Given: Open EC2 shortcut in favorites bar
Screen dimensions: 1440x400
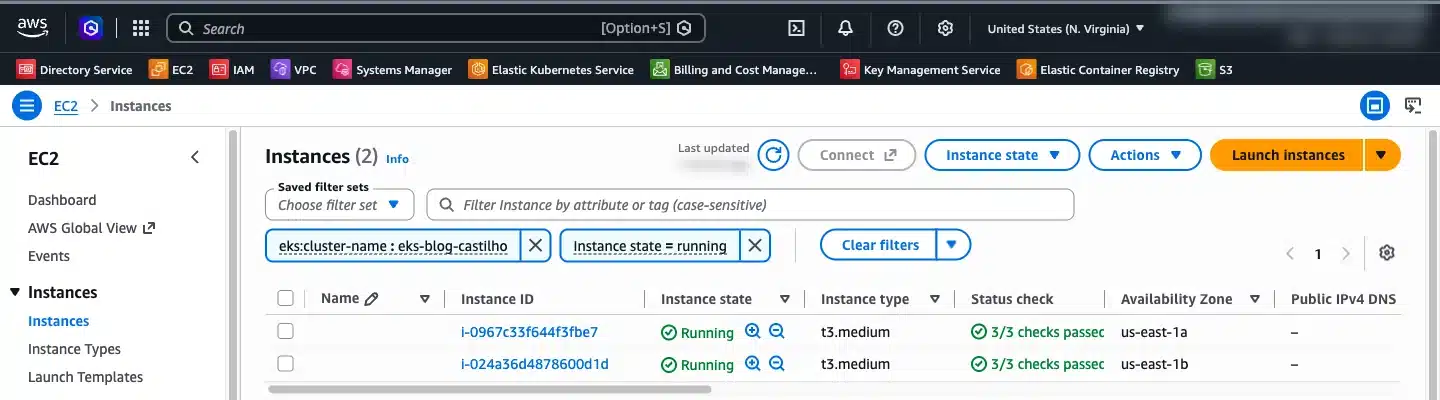Looking at the screenshot, I should (171, 70).
